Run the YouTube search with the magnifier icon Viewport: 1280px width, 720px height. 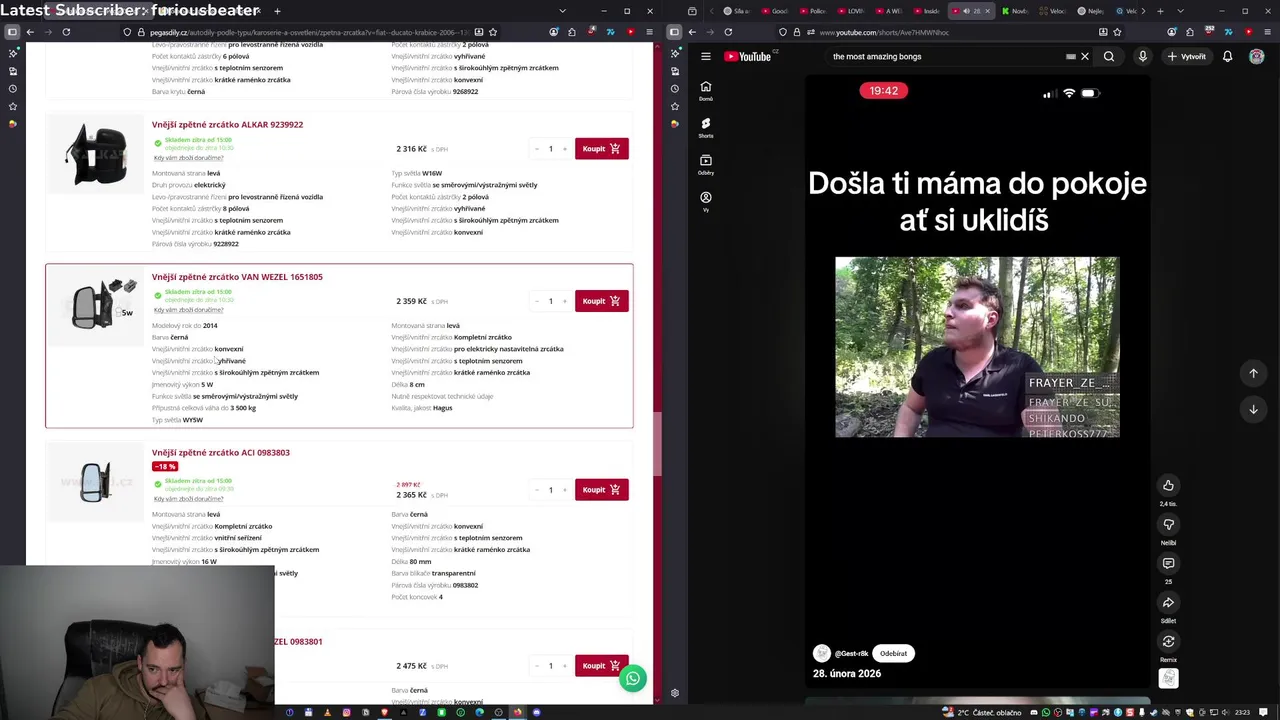coord(1109,56)
